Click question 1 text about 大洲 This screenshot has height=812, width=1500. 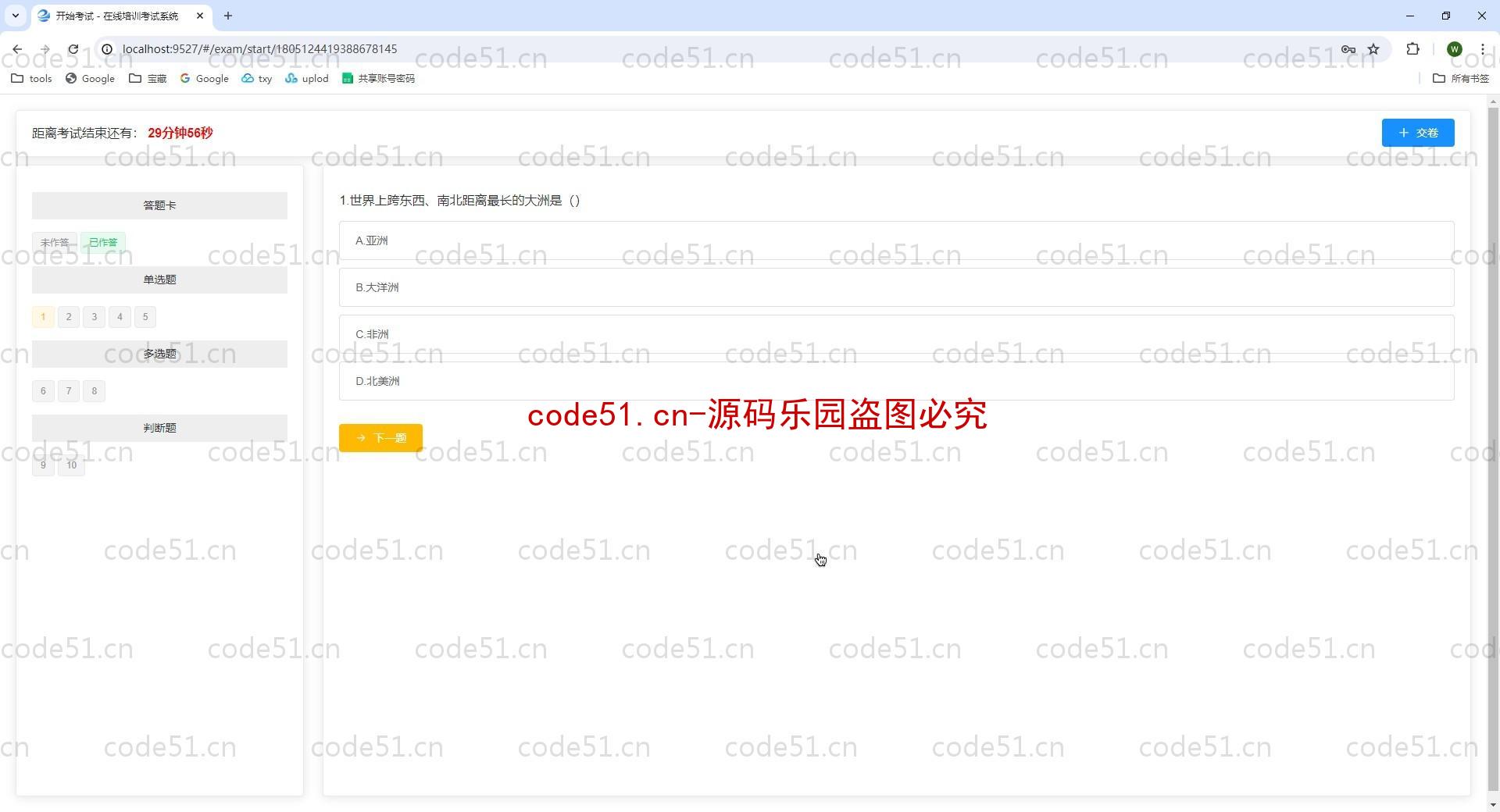[459, 201]
